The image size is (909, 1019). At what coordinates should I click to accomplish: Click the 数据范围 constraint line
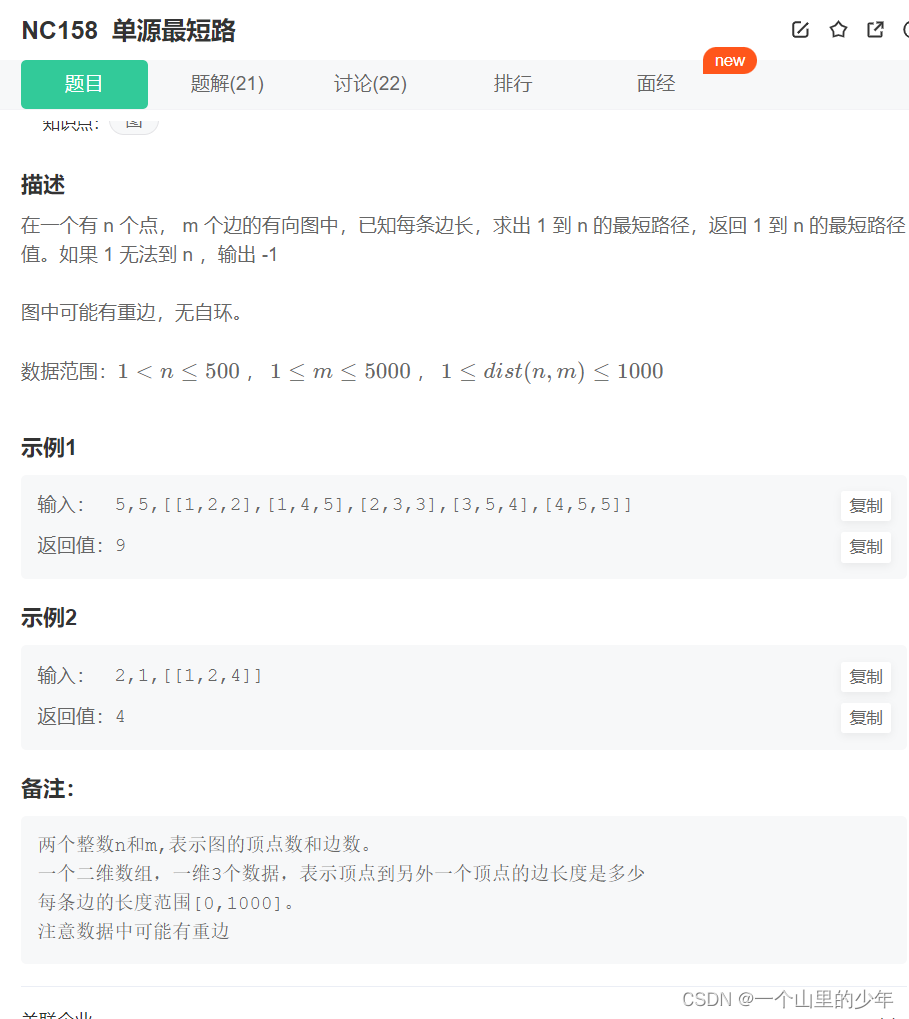pyautogui.click(x=342, y=372)
